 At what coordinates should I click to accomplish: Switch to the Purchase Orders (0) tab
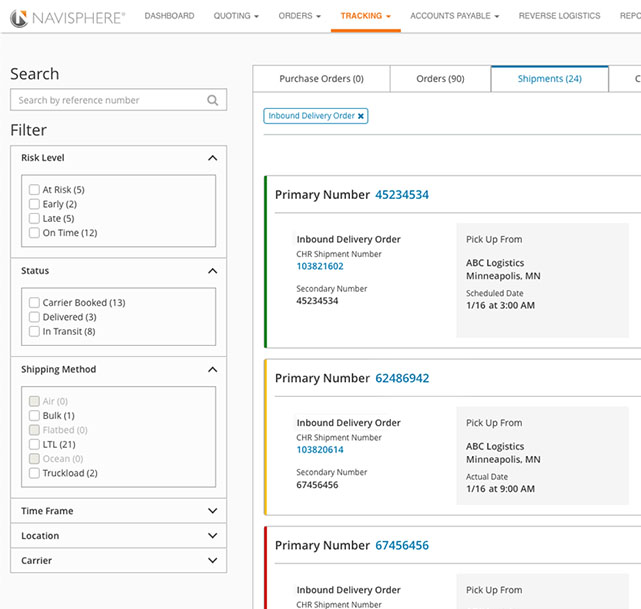(x=321, y=78)
